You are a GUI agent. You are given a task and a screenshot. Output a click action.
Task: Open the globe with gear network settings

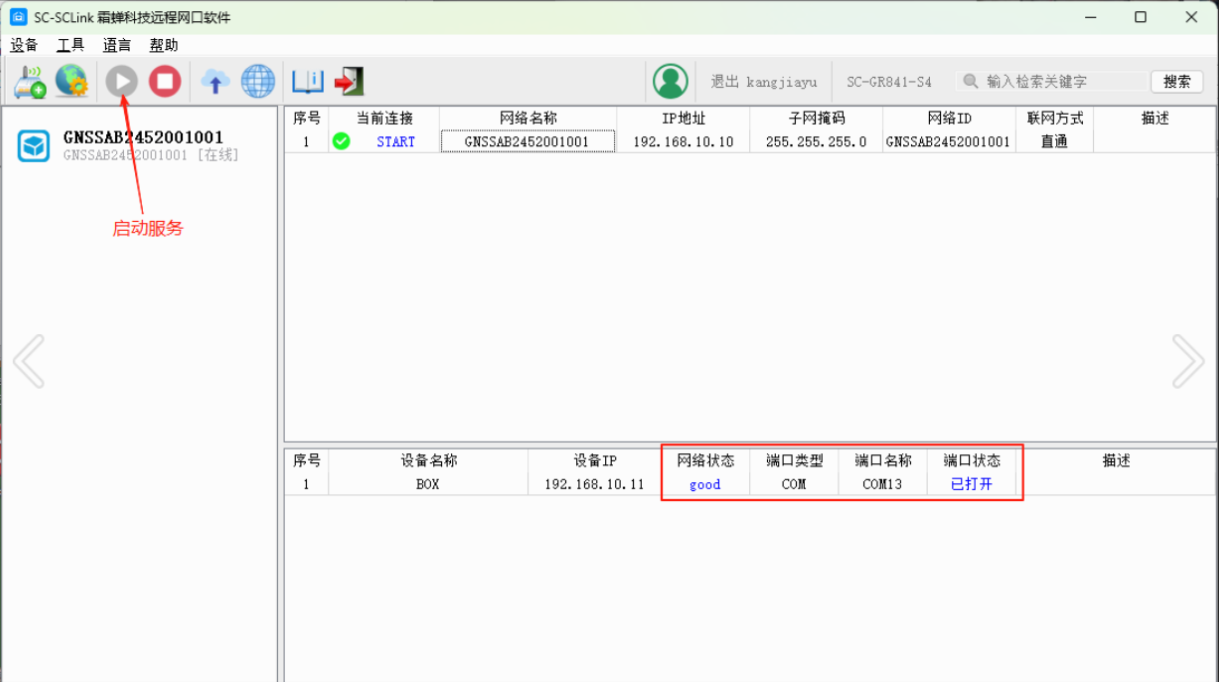(71, 81)
